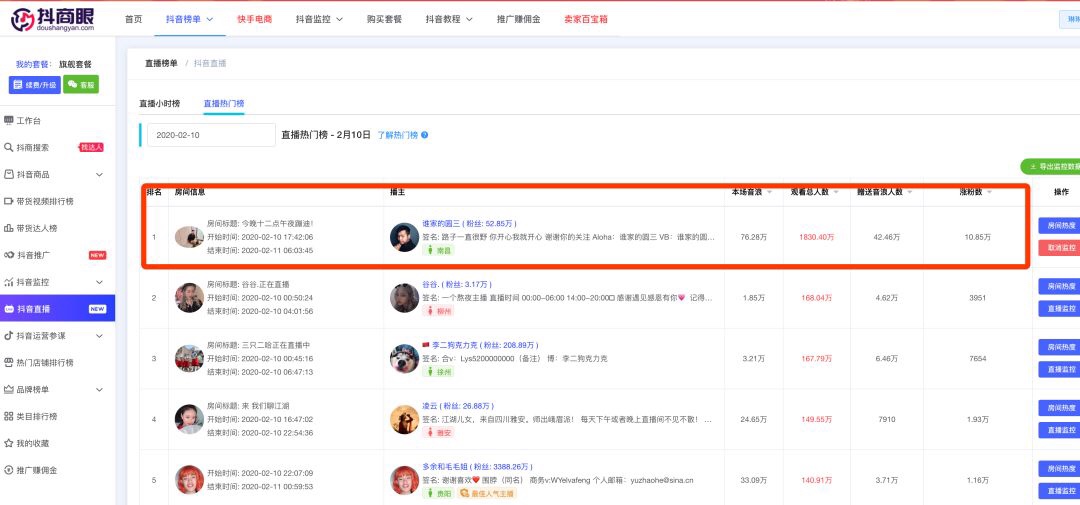
Task: Click the help question-mark icon beside 了解热门榜
Action: [424, 135]
